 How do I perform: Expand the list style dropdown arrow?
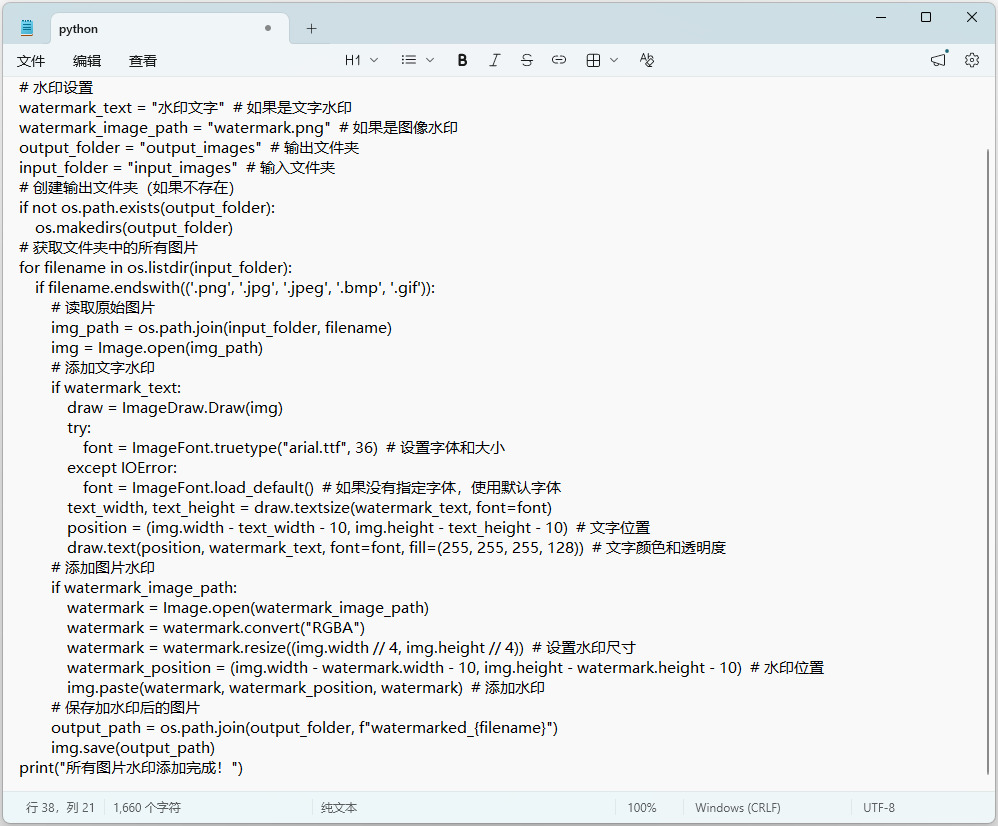pyautogui.click(x=430, y=60)
